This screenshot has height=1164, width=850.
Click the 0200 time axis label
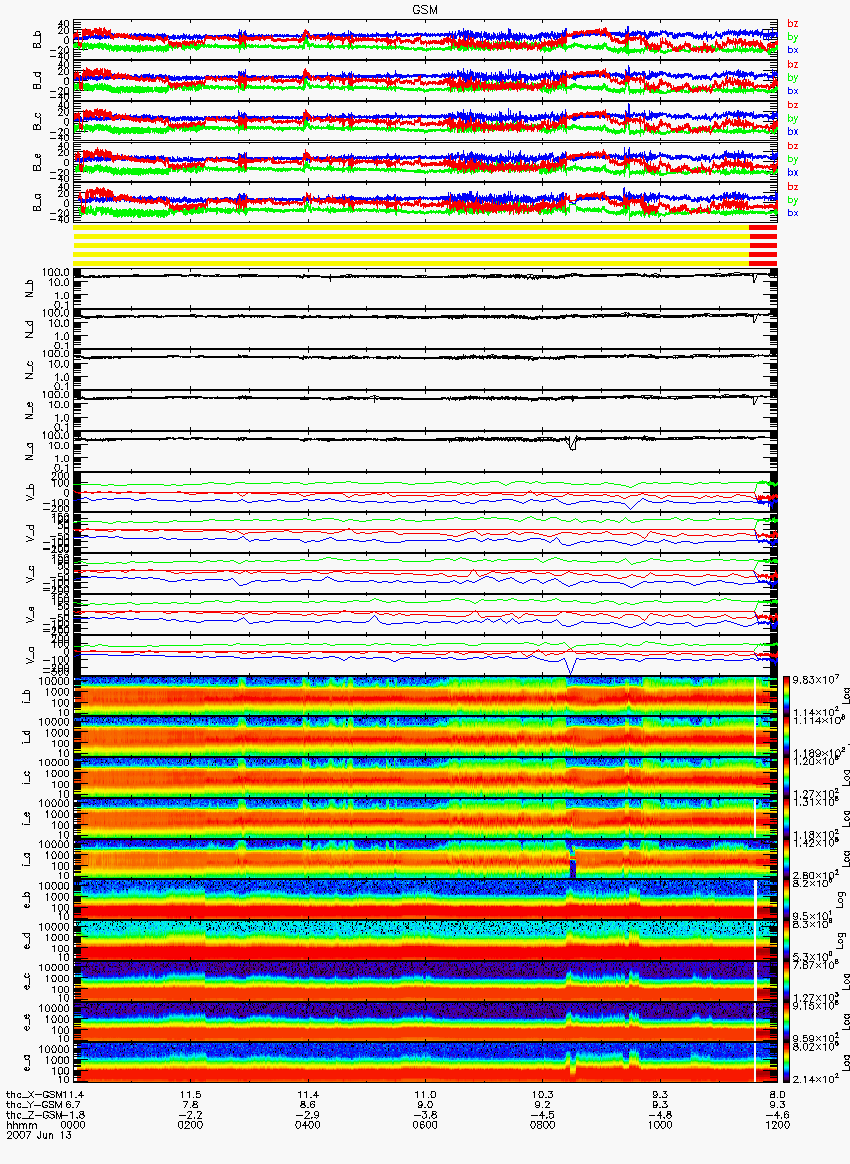[x=191, y=1125]
